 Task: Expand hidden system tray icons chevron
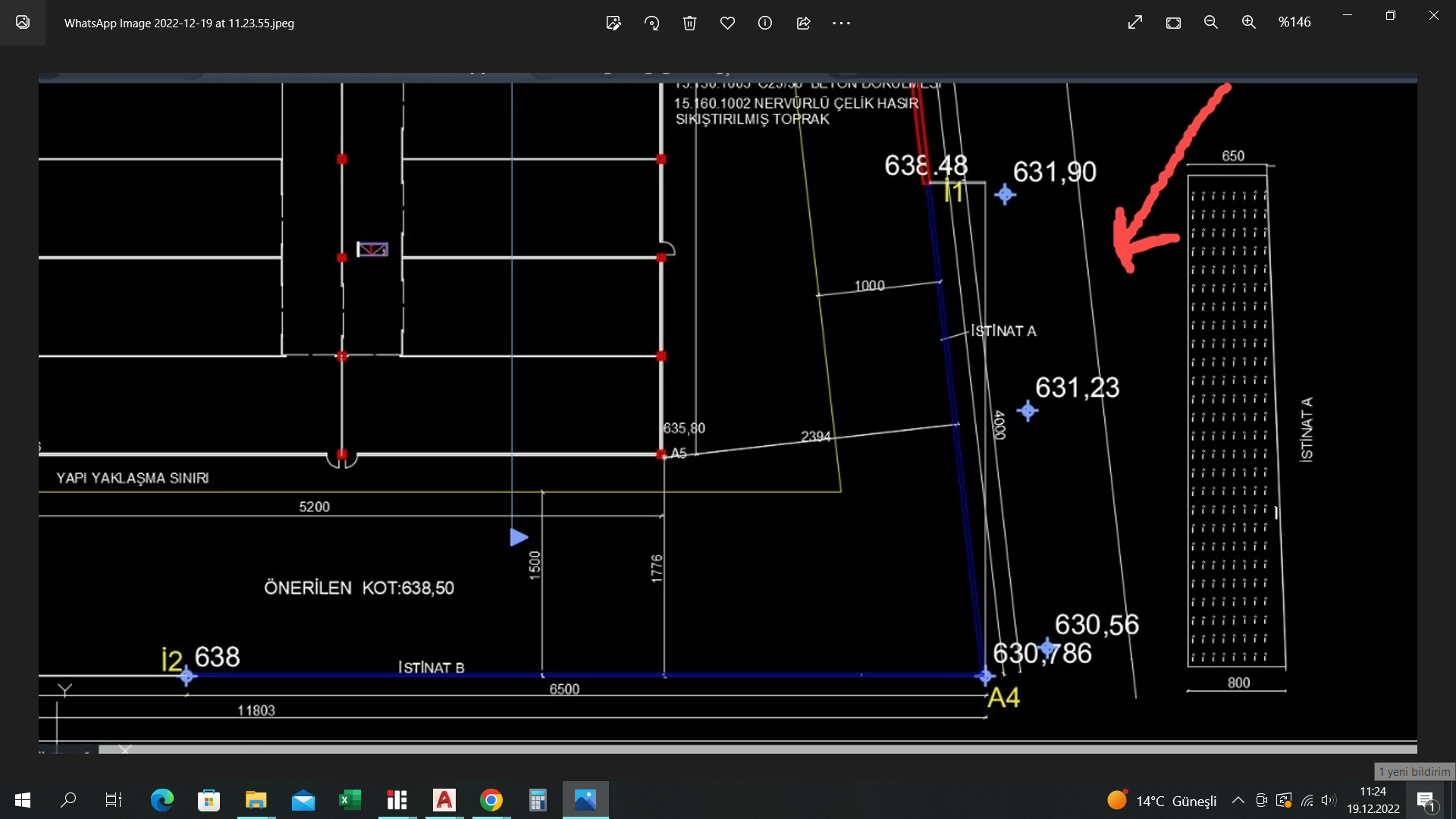pos(1238,800)
